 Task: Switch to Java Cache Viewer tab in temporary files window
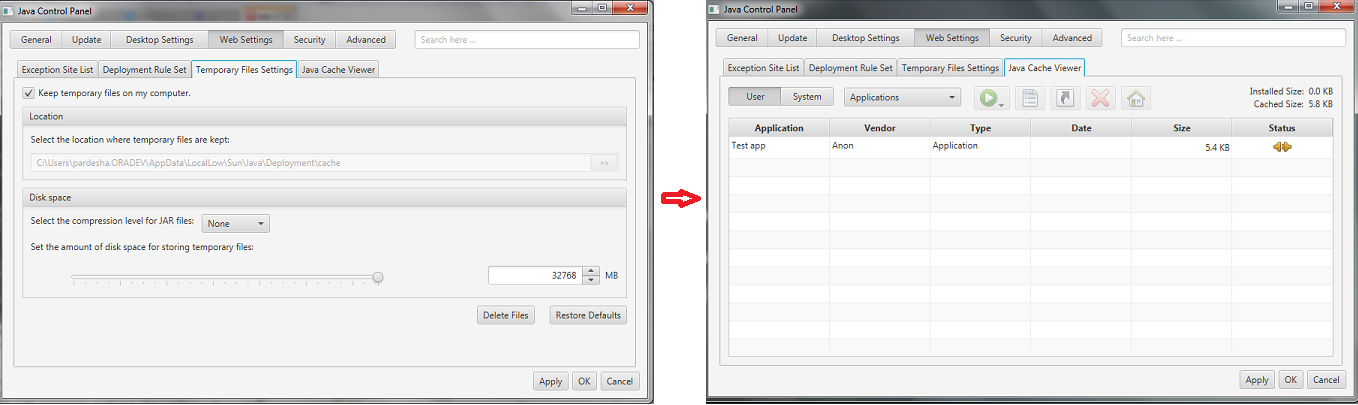339,70
